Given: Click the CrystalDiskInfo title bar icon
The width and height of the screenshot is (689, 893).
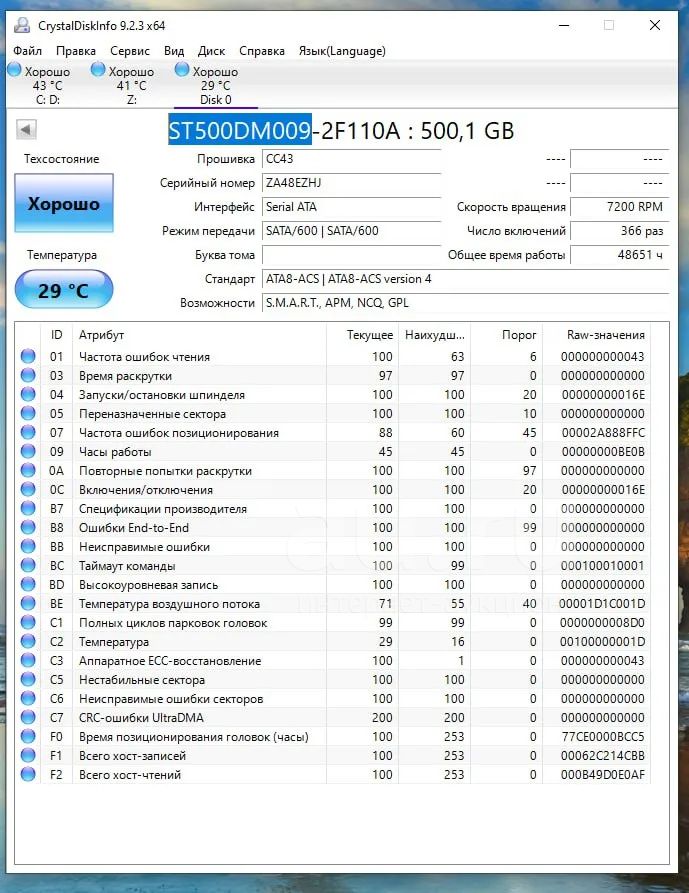Looking at the screenshot, I should [22, 25].
